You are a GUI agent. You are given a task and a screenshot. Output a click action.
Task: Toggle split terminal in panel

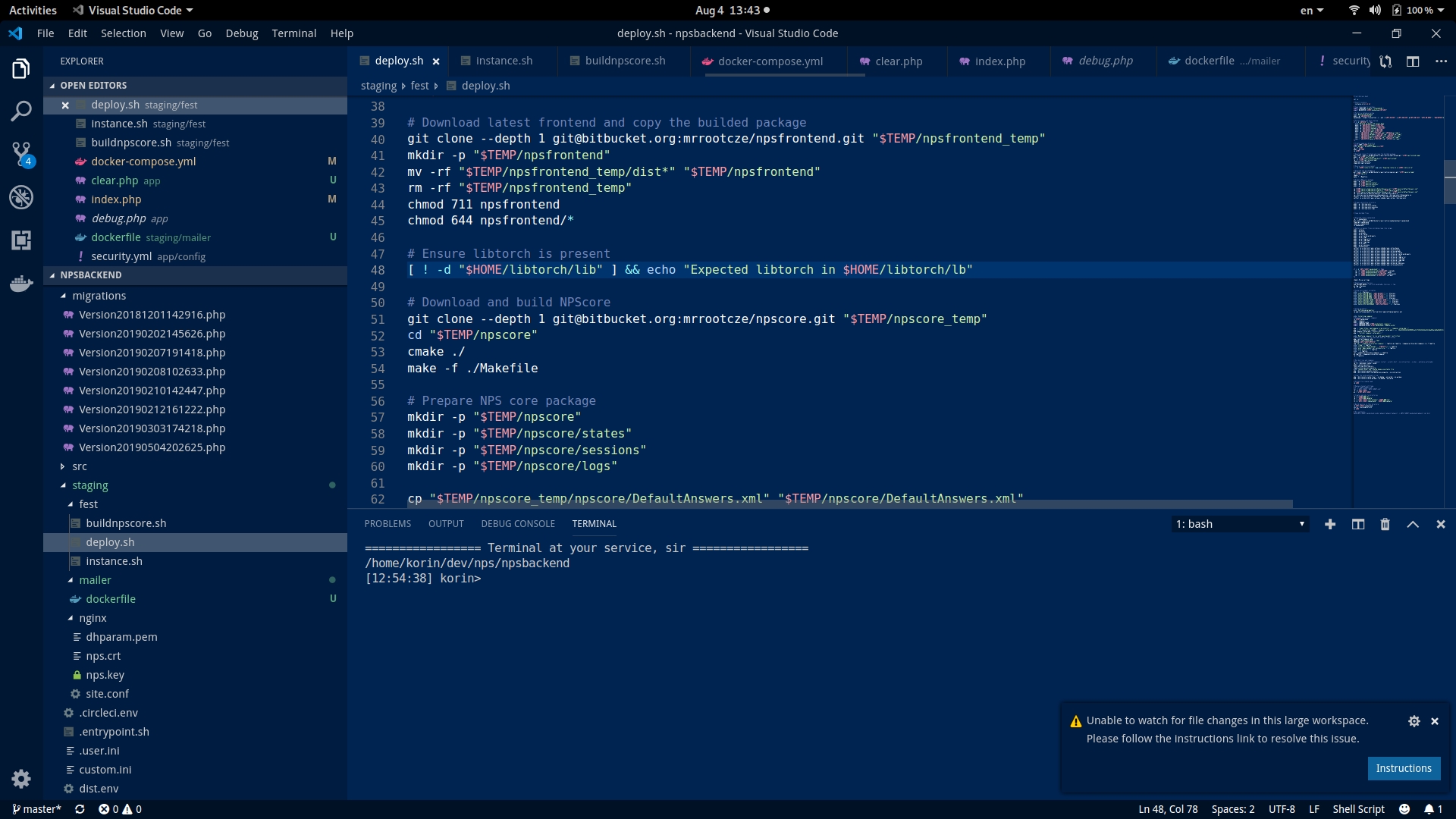(x=1357, y=524)
